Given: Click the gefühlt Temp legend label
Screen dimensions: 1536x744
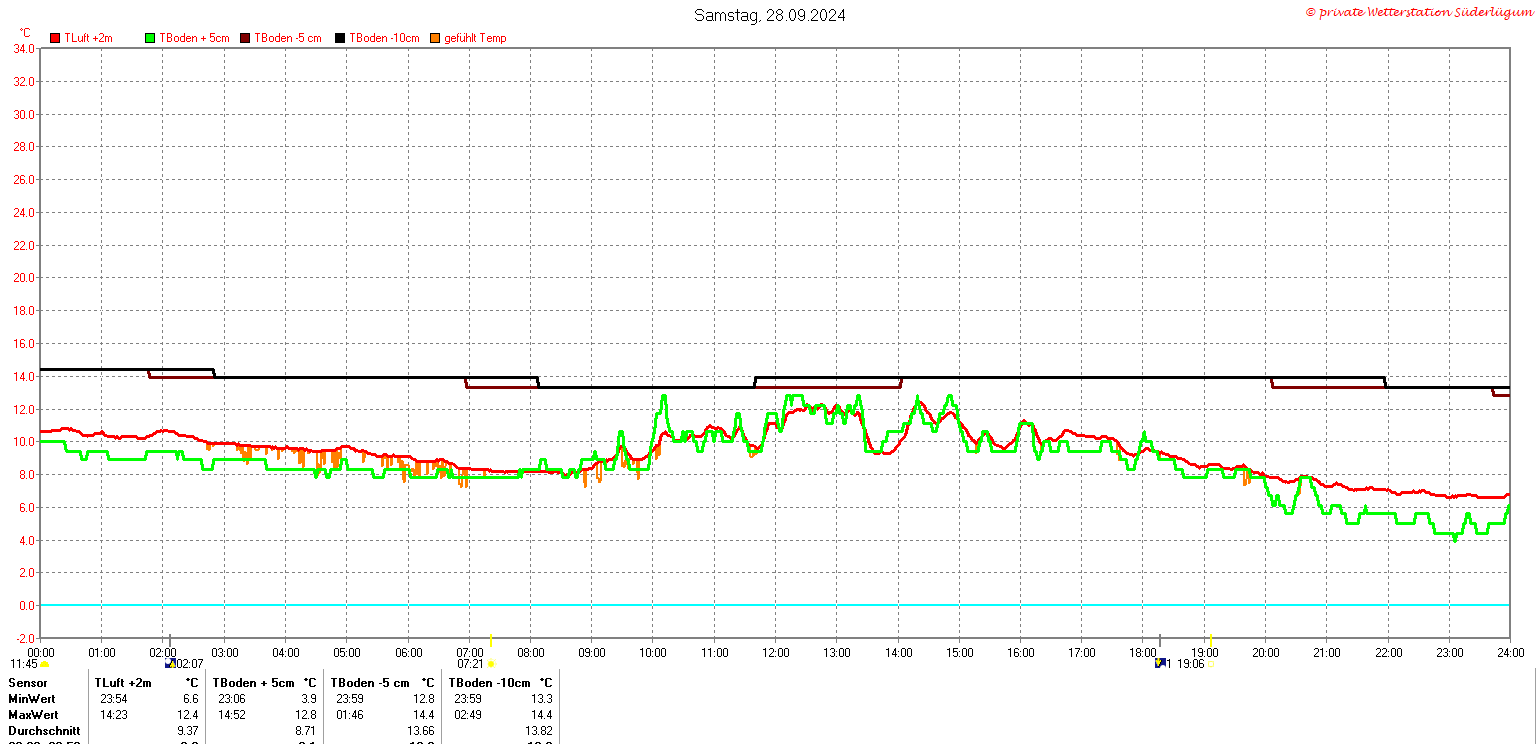Looking at the screenshot, I should 475,38.
